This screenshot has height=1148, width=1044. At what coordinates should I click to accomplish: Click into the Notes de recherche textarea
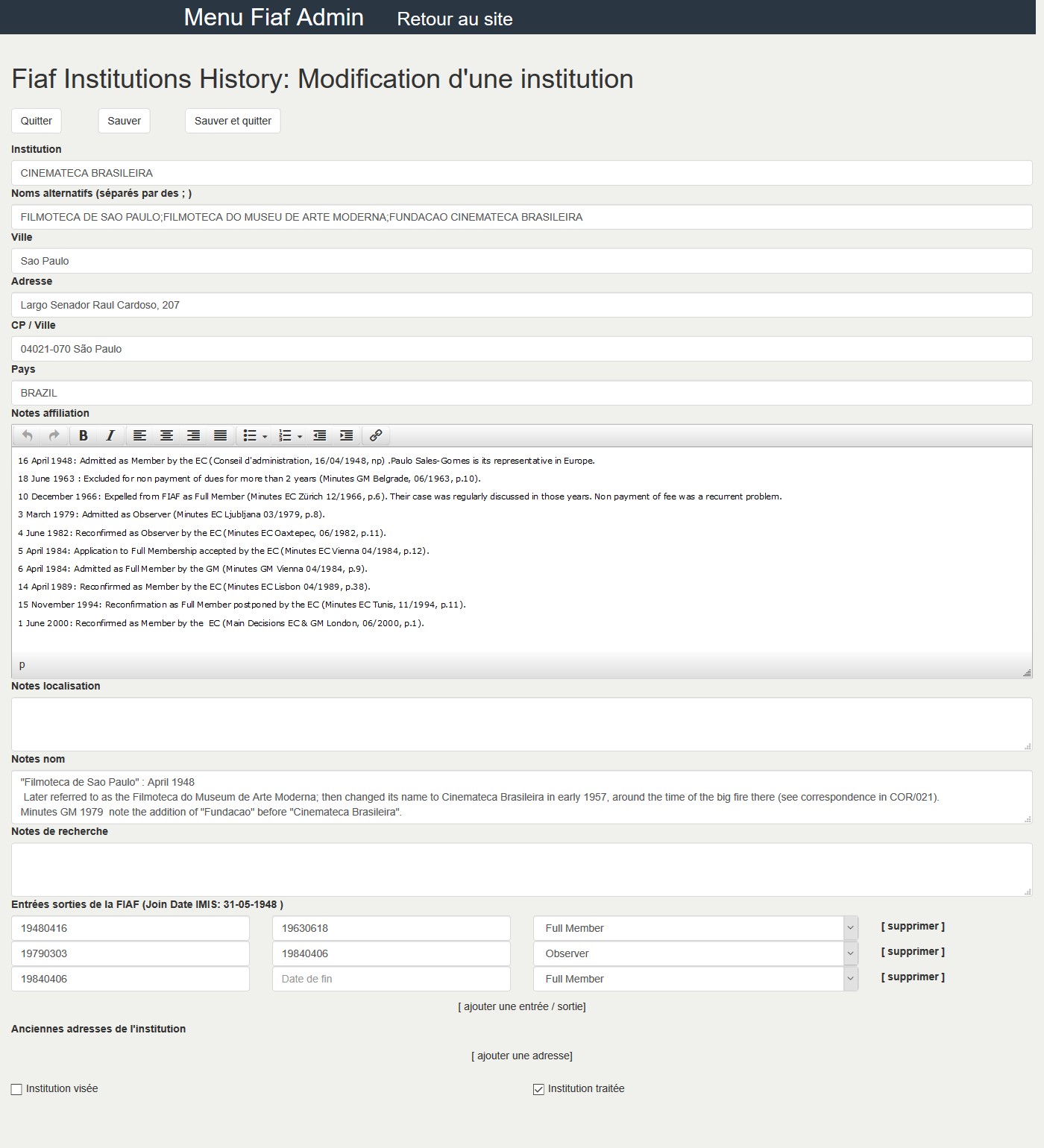coord(522,869)
